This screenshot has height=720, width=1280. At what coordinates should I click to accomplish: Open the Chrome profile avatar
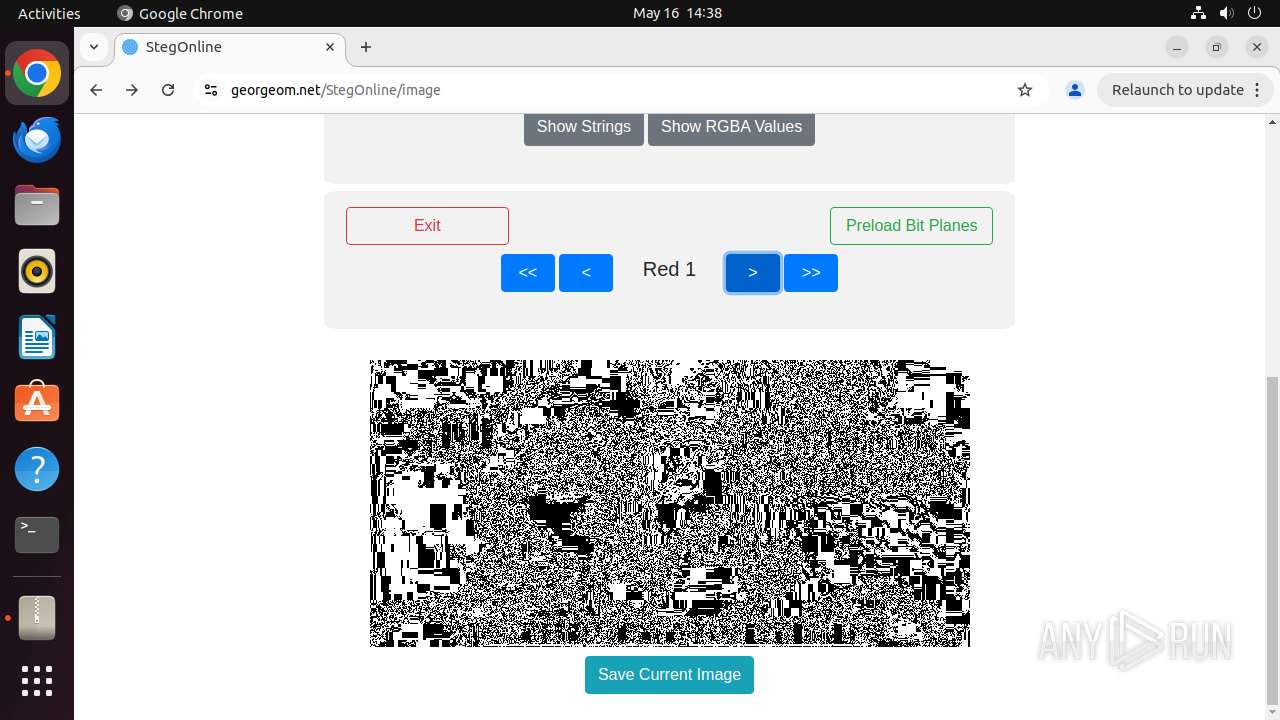point(1075,90)
